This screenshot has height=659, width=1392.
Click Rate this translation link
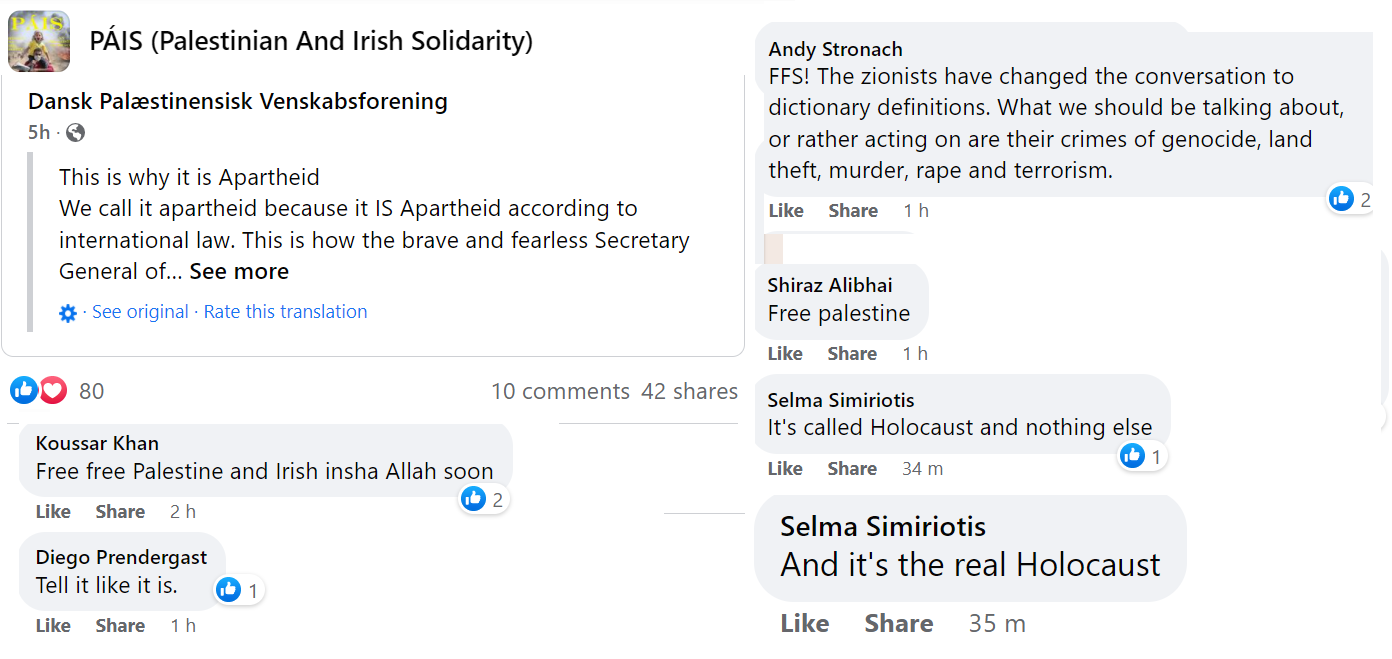coord(285,312)
